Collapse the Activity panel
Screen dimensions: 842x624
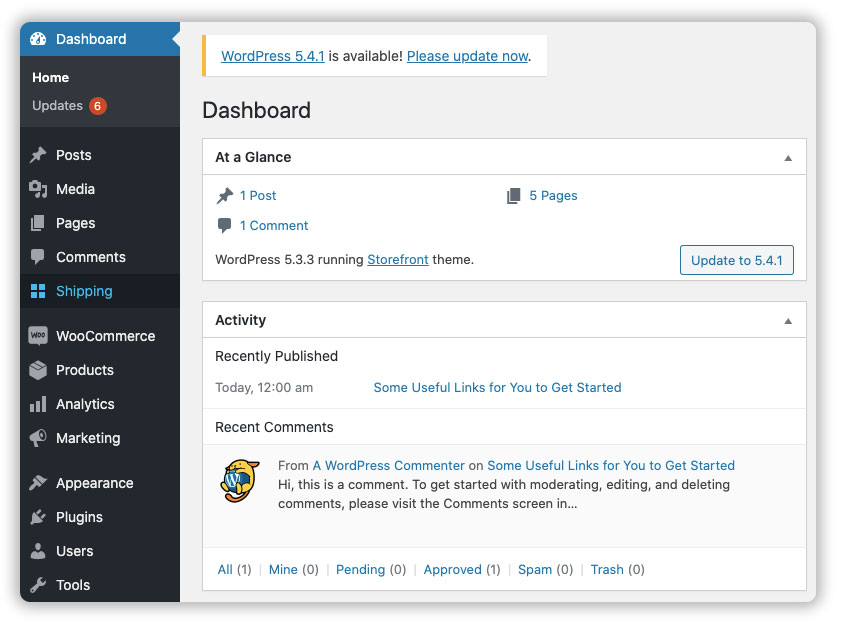788,321
